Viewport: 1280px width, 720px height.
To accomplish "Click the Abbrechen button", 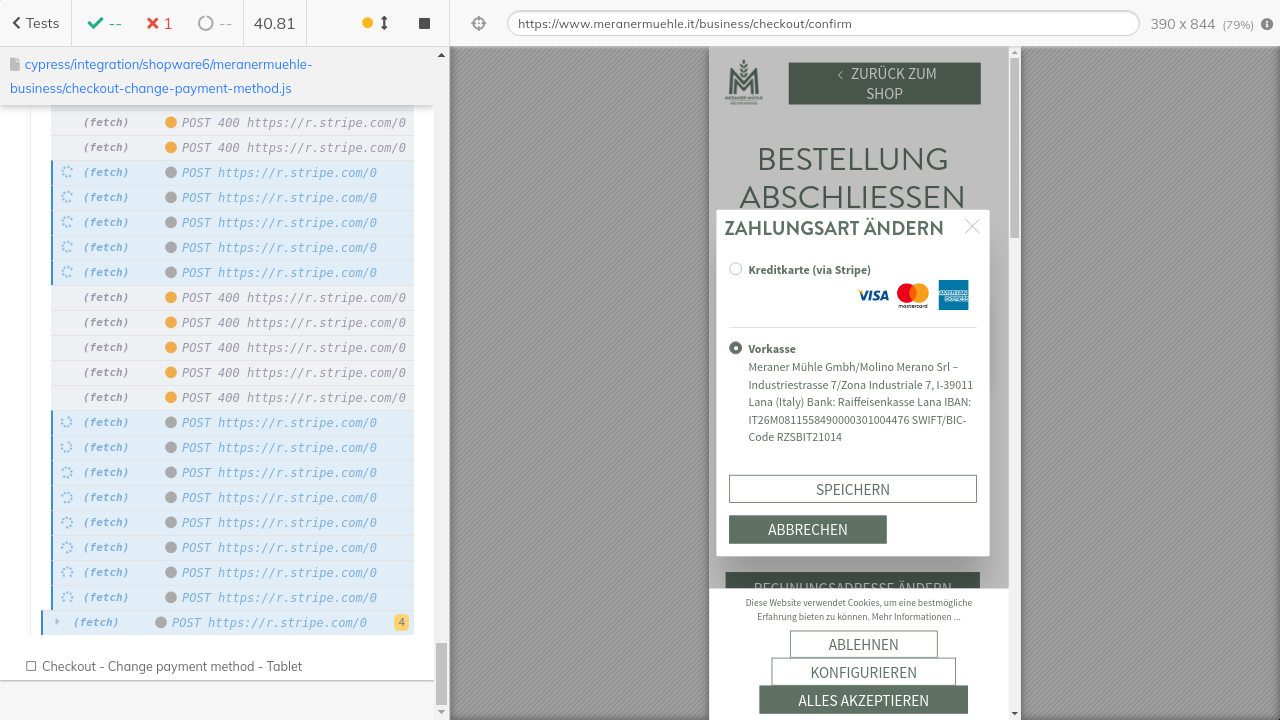I will [807, 530].
